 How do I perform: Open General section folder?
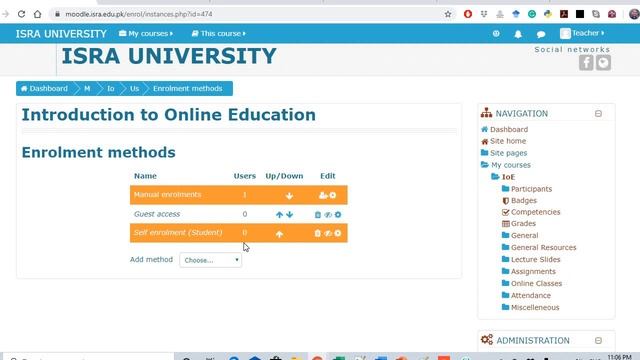524,236
